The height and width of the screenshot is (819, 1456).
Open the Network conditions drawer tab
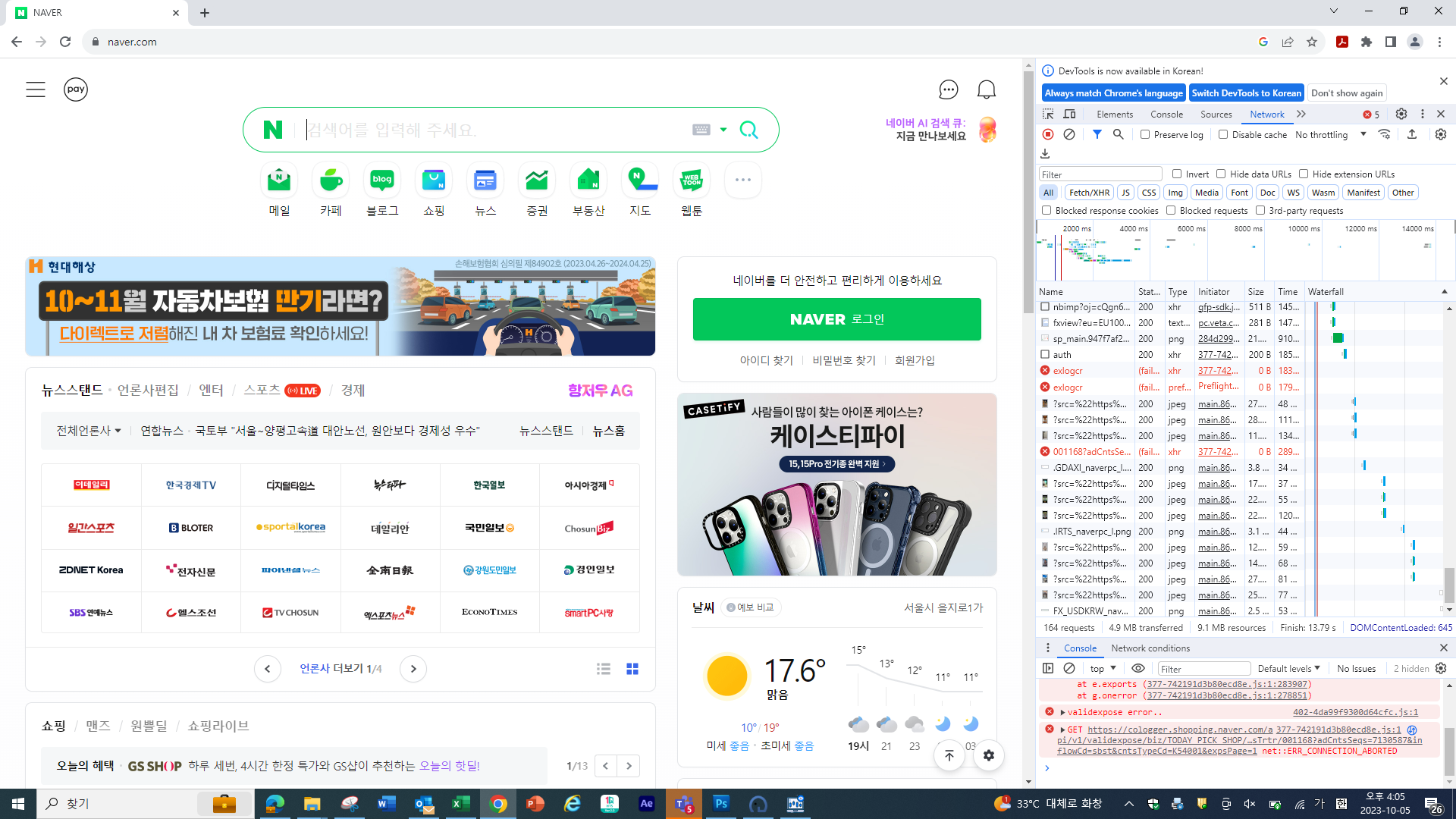click(x=1150, y=648)
